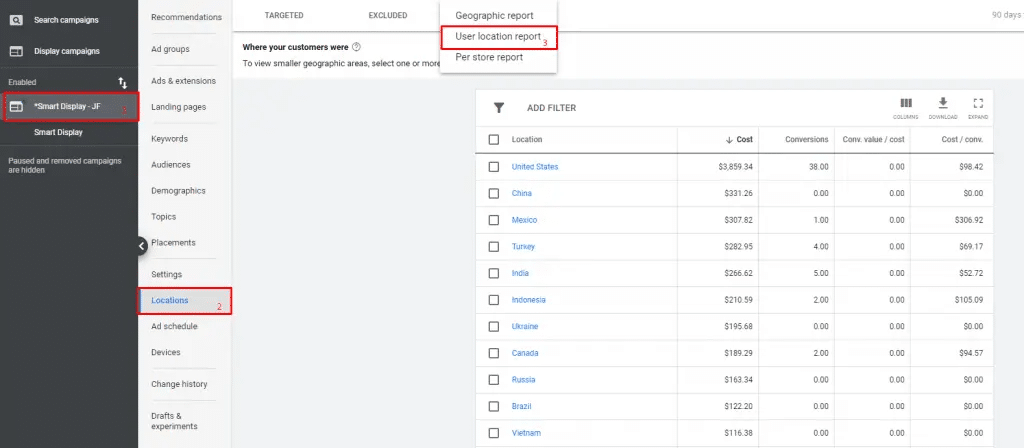Click the filter funnel icon

click(498, 108)
